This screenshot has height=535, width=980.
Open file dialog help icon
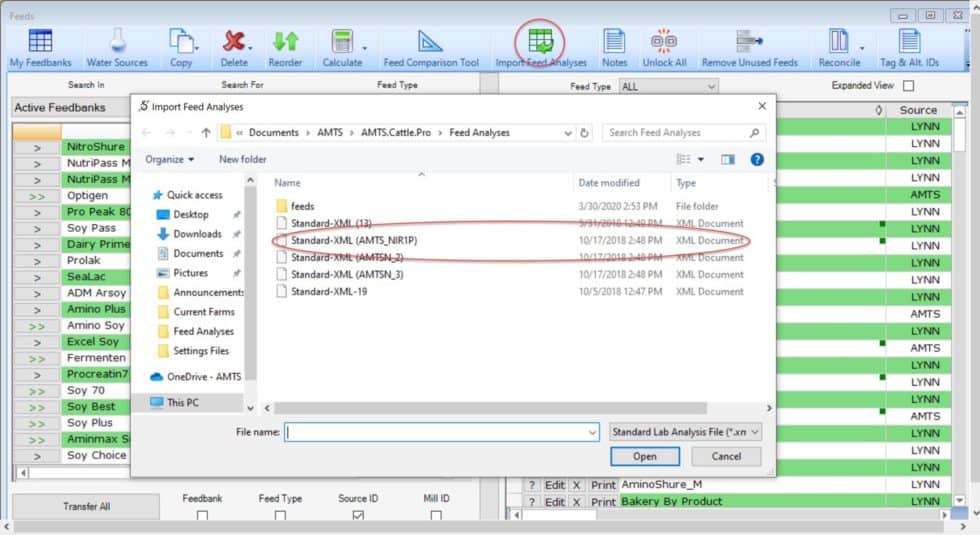point(757,159)
